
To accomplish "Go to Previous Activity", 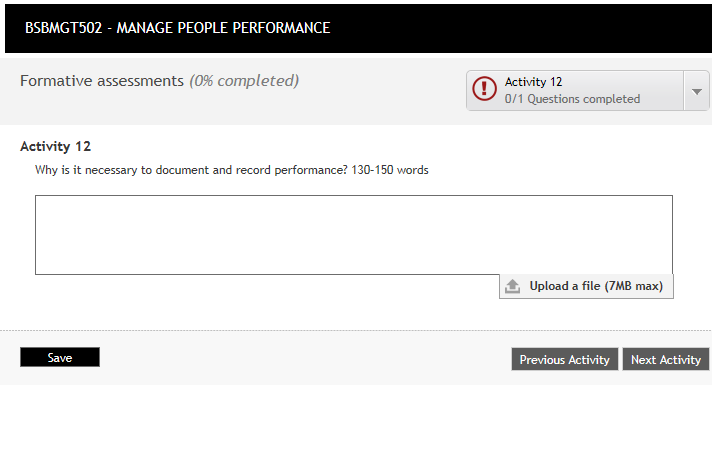I will (x=564, y=360).
